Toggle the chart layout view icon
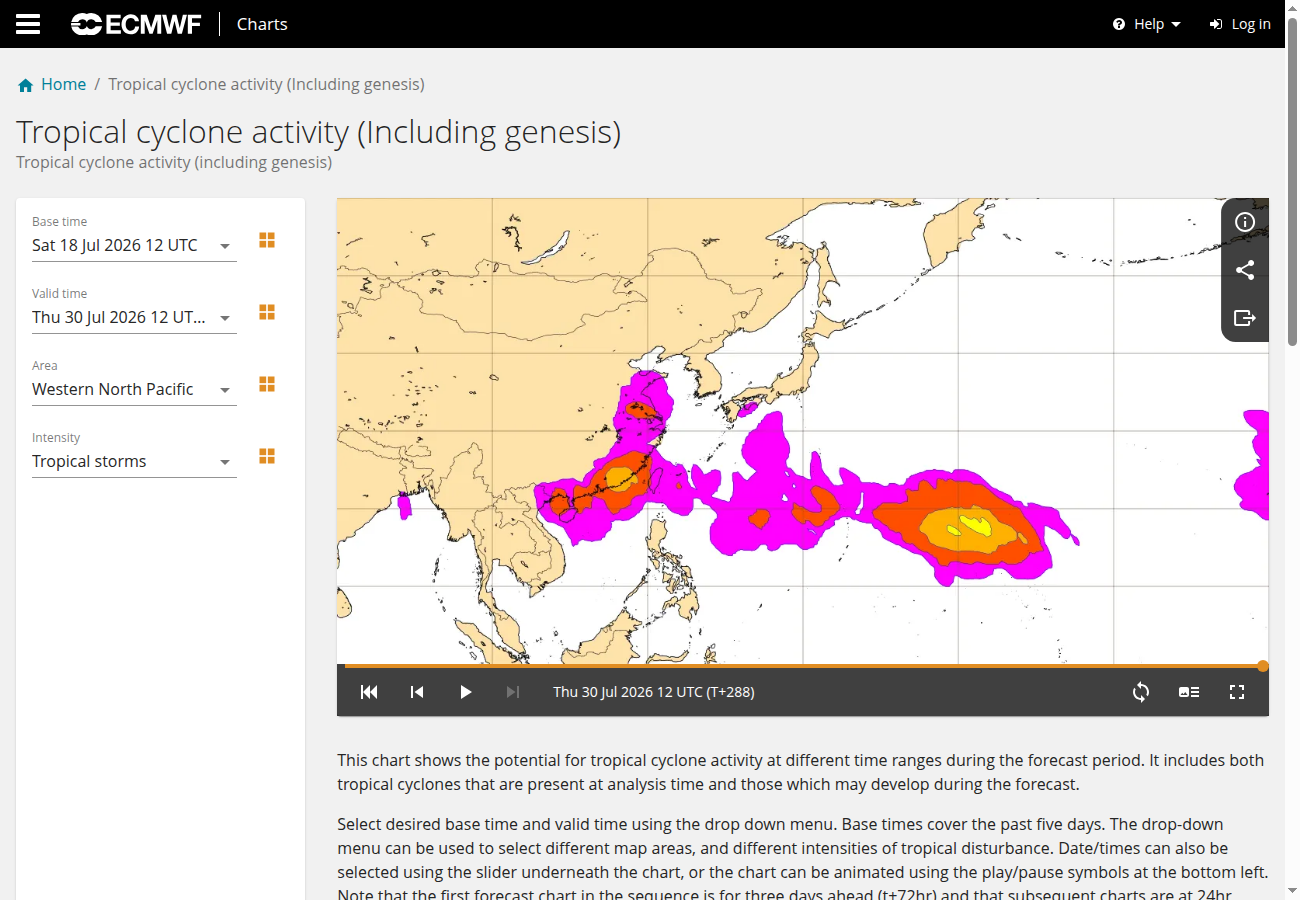The image size is (1300, 900). pyautogui.click(x=1189, y=692)
